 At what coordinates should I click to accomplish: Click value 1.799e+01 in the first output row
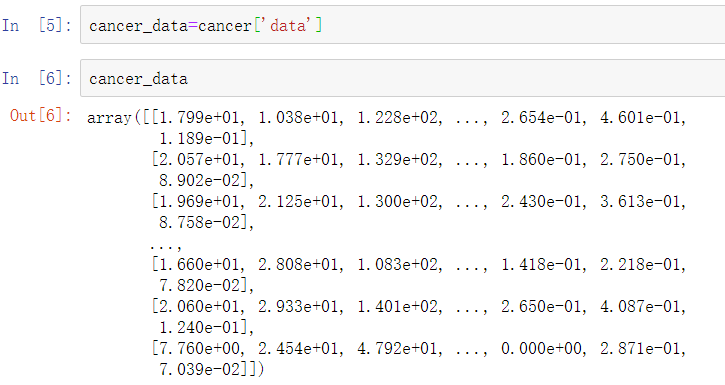(199, 117)
